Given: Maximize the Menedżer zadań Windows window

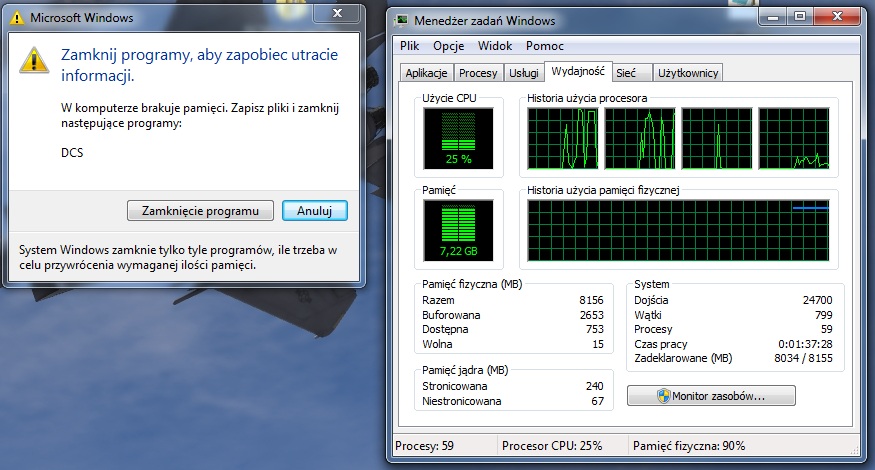Looking at the screenshot, I should pos(800,16).
